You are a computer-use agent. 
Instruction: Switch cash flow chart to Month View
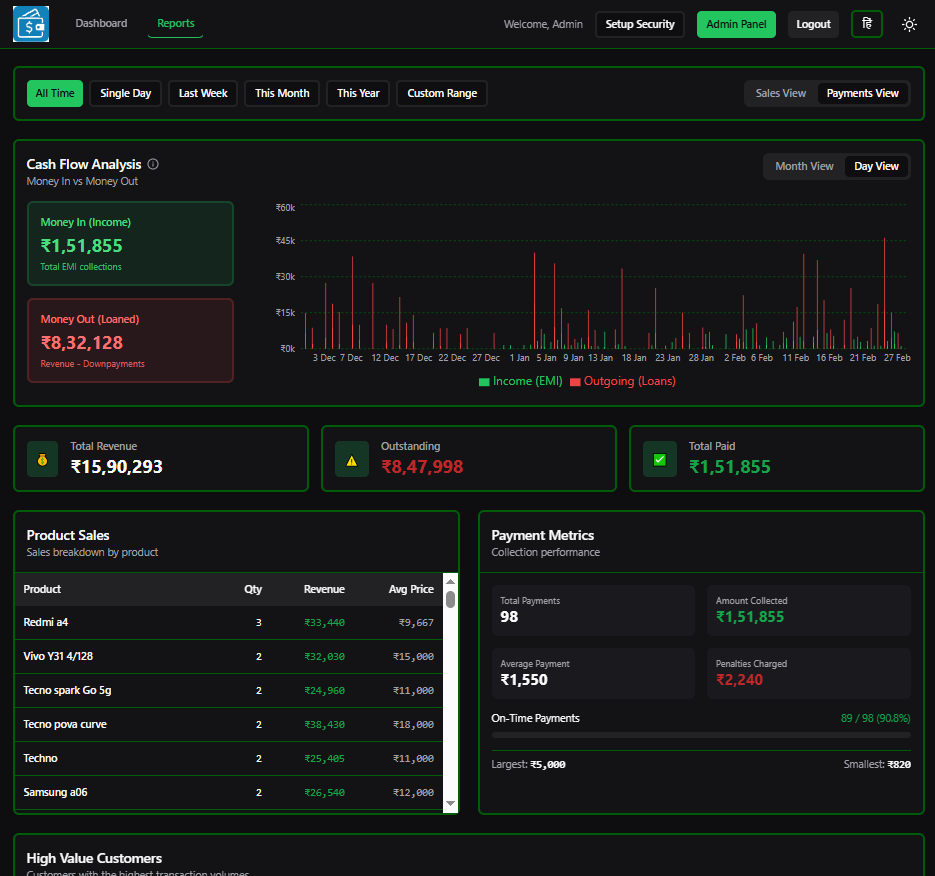(x=804, y=166)
